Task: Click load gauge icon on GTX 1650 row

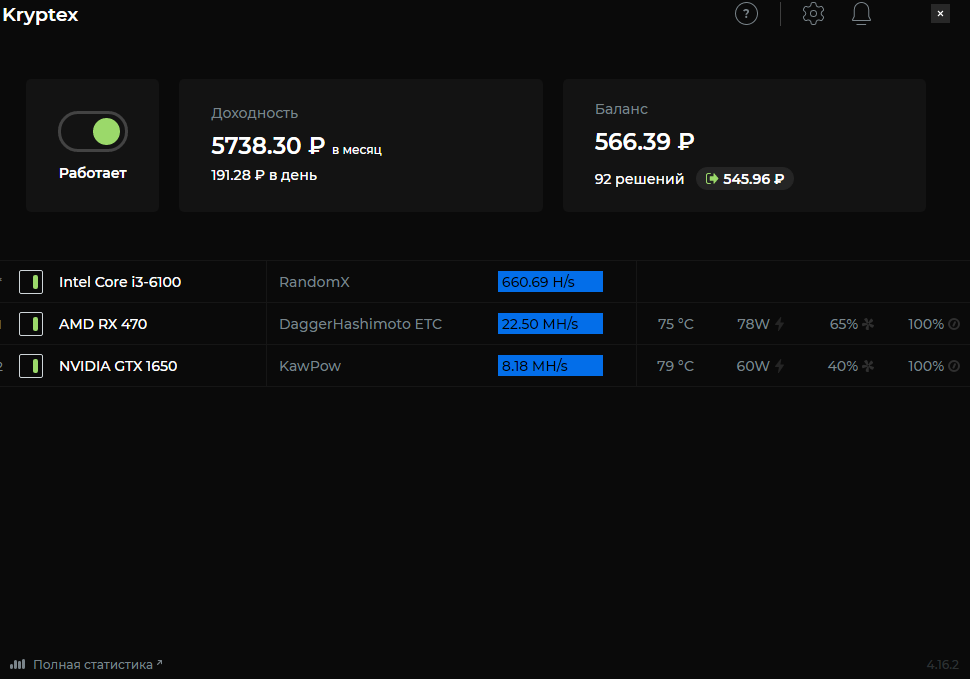Action: (x=954, y=366)
